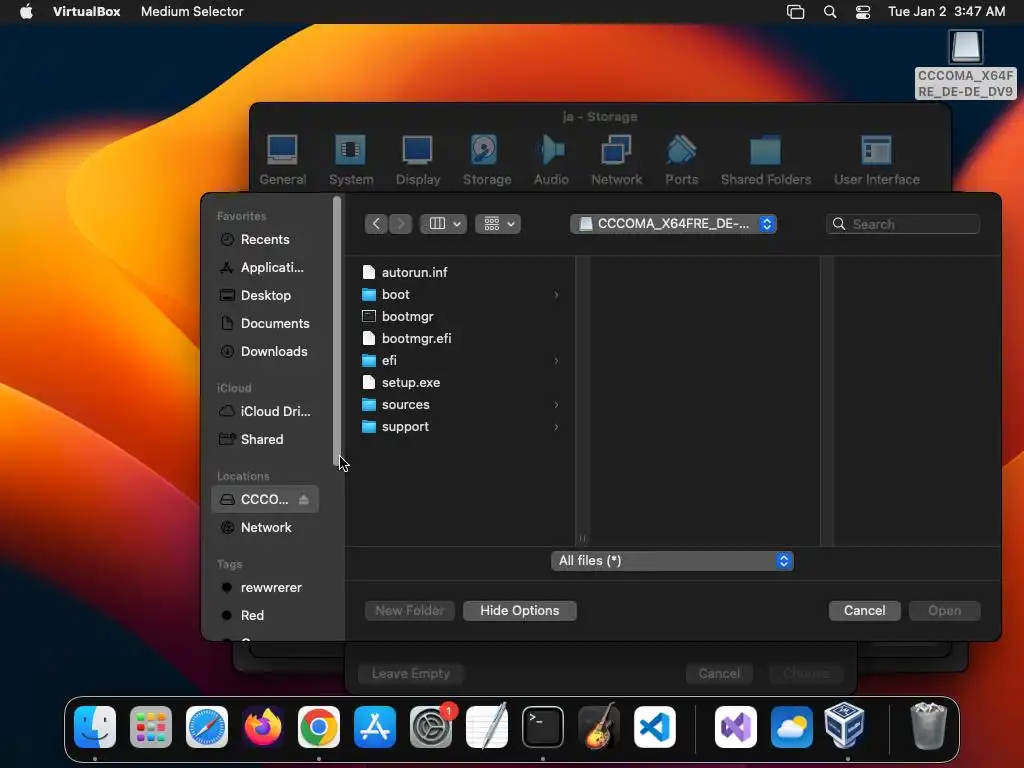Open VirtualBox from the Dock
The width and height of the screenshot is (1024, 768).
click(844, 725)
